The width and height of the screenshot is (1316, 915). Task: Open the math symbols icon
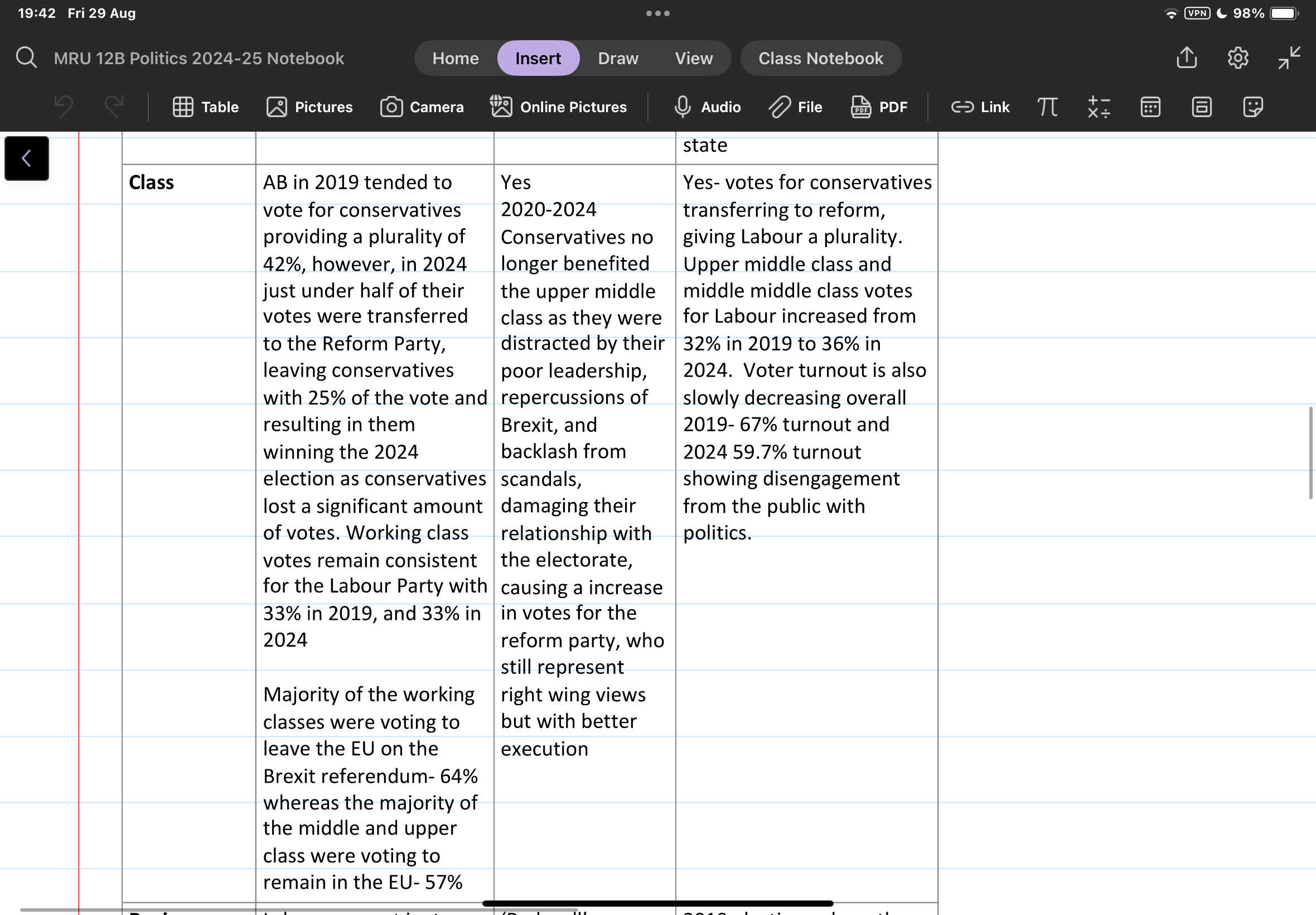pyautogui.click(x=1099, y=107)
